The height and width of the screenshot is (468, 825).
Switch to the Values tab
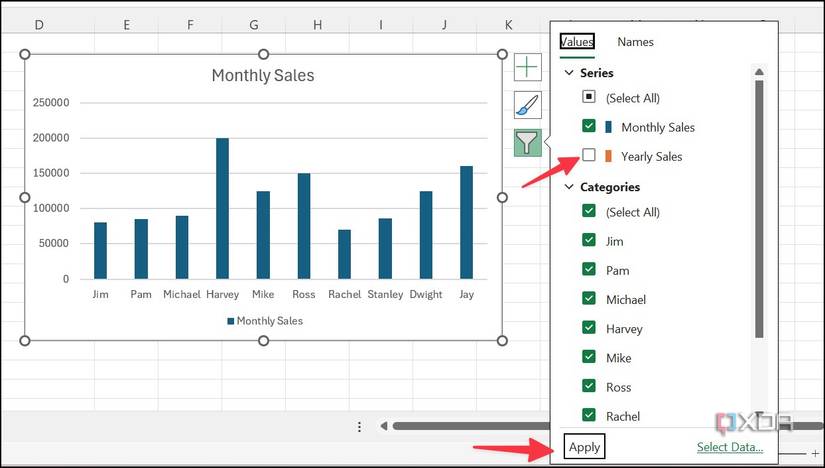pyautogui.click(x=577, y=42)
